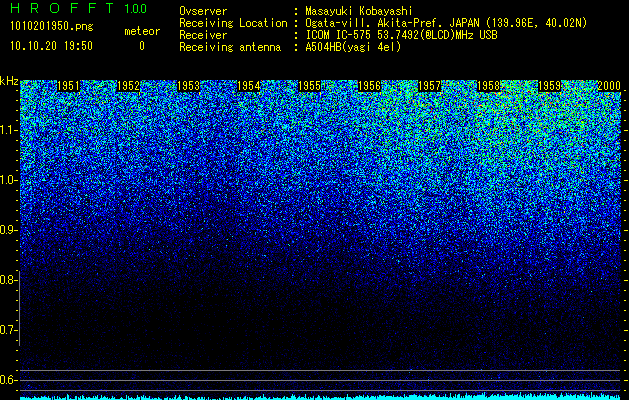The width and height of the screenshot is (629, 400).
Task: Click the version number 1.0.0
Action: coord(135,8)
